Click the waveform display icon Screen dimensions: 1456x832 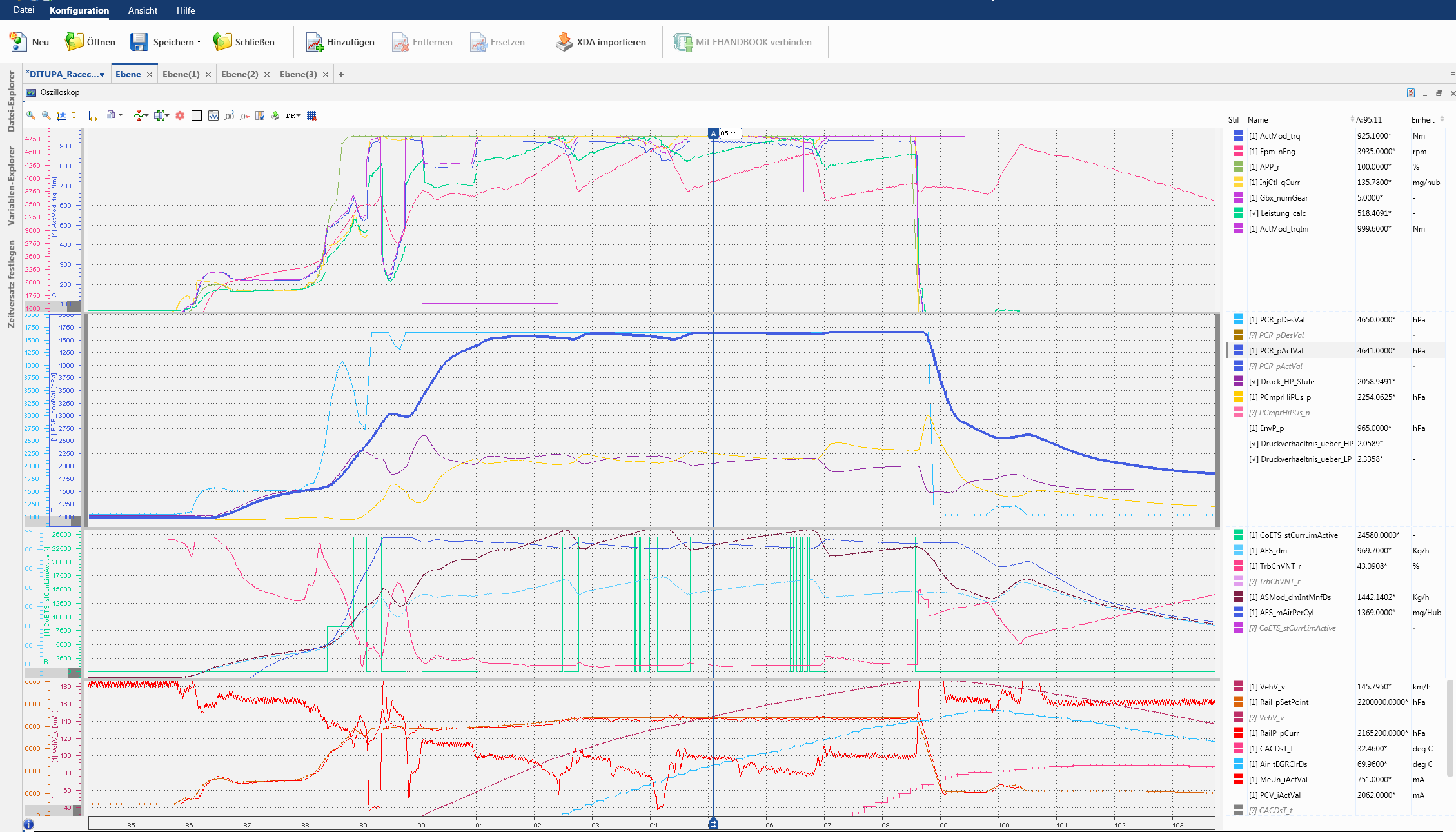(213, 115)
